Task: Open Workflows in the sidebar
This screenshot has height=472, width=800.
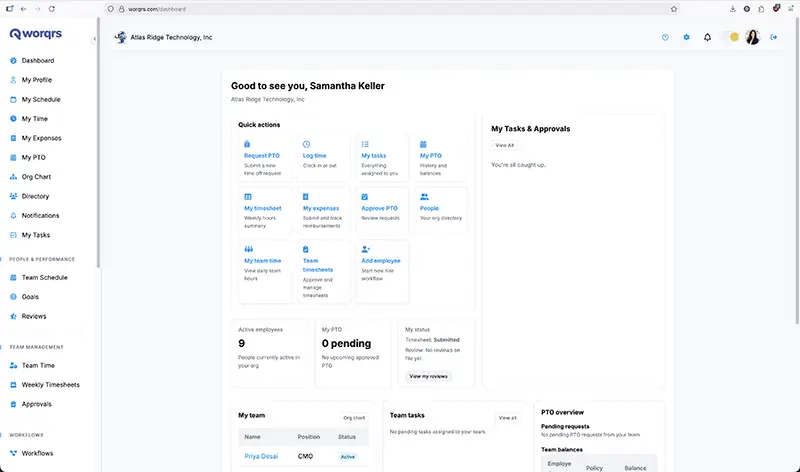Action: coord(37,454)
